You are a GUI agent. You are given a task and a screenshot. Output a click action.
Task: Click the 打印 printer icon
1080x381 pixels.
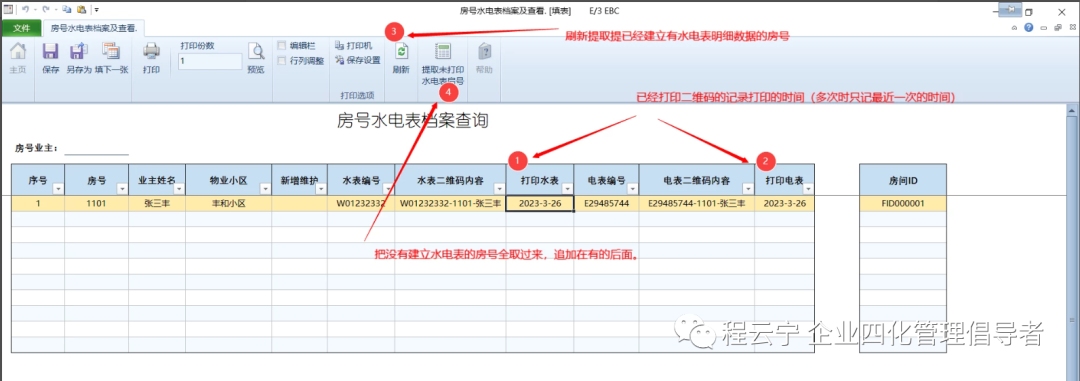pos(152,52)
